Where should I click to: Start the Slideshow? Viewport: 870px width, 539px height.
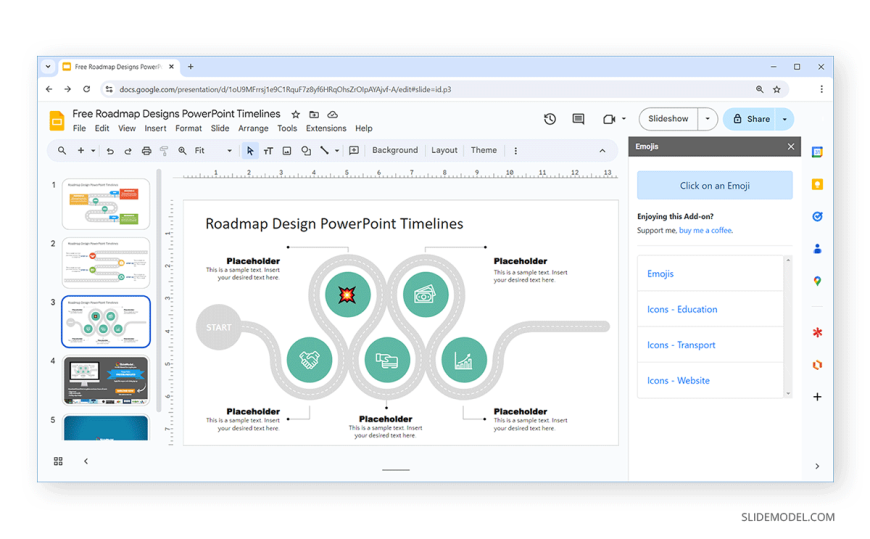(668, 119)
